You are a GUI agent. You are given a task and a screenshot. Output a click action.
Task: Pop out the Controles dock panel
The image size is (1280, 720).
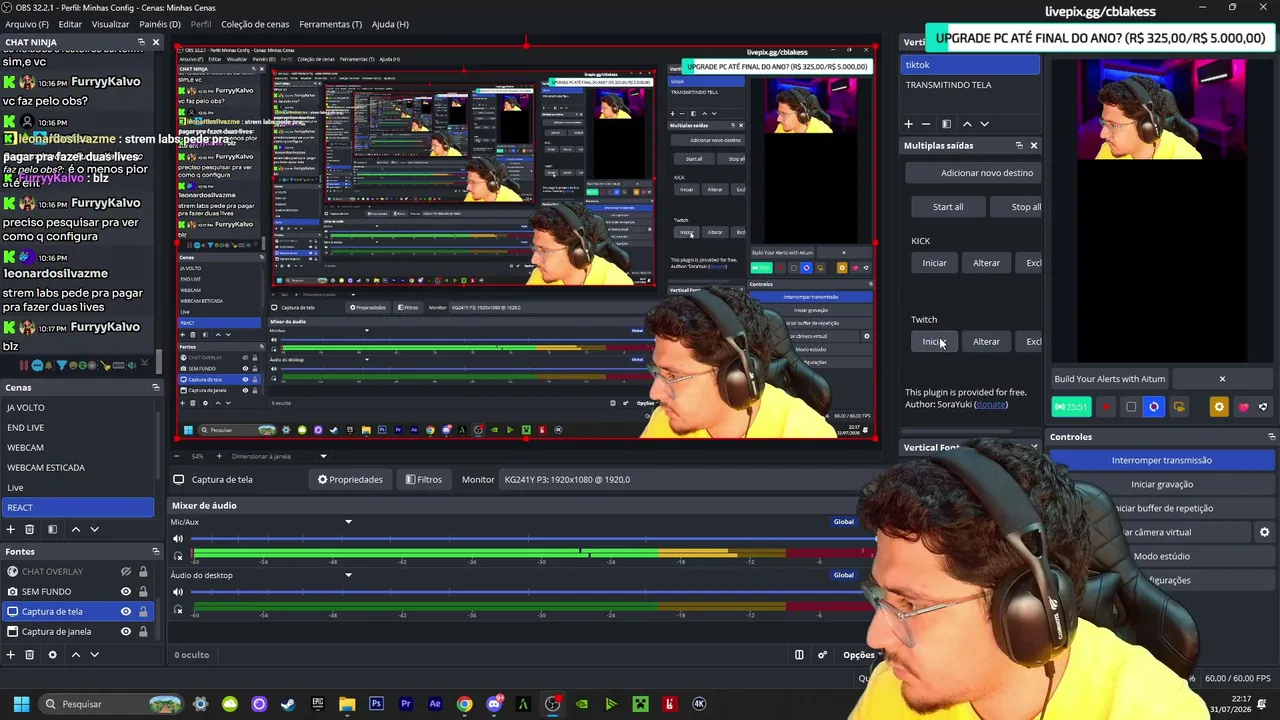(1271, 437)
